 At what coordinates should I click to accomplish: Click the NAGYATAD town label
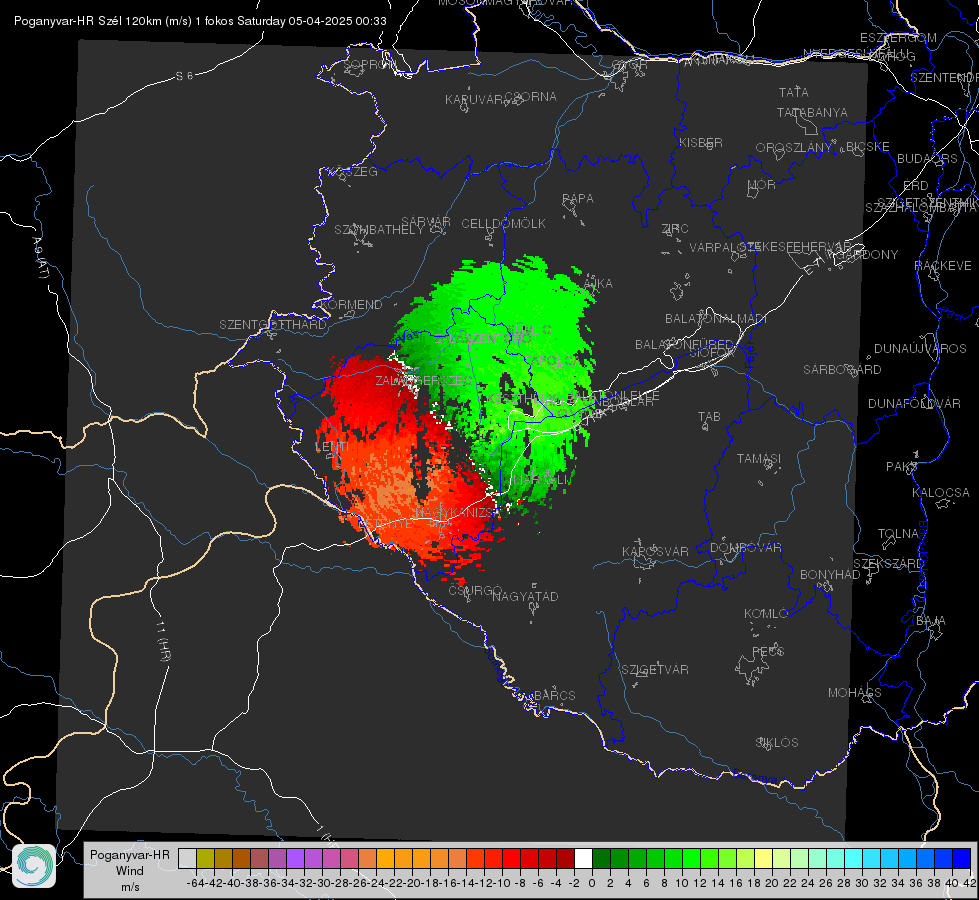[525, 596]
